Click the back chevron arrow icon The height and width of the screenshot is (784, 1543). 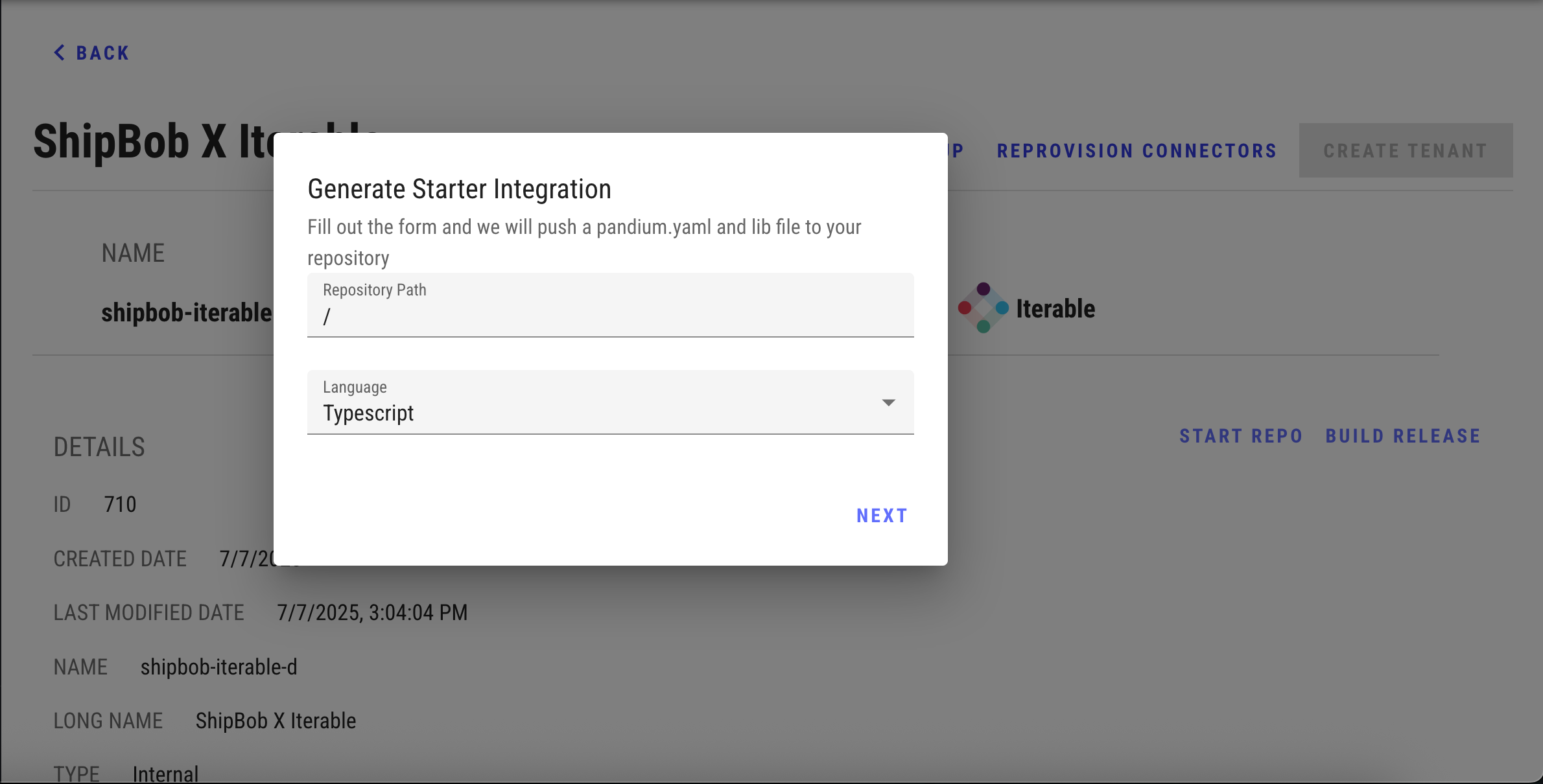(x=60, y=53)
